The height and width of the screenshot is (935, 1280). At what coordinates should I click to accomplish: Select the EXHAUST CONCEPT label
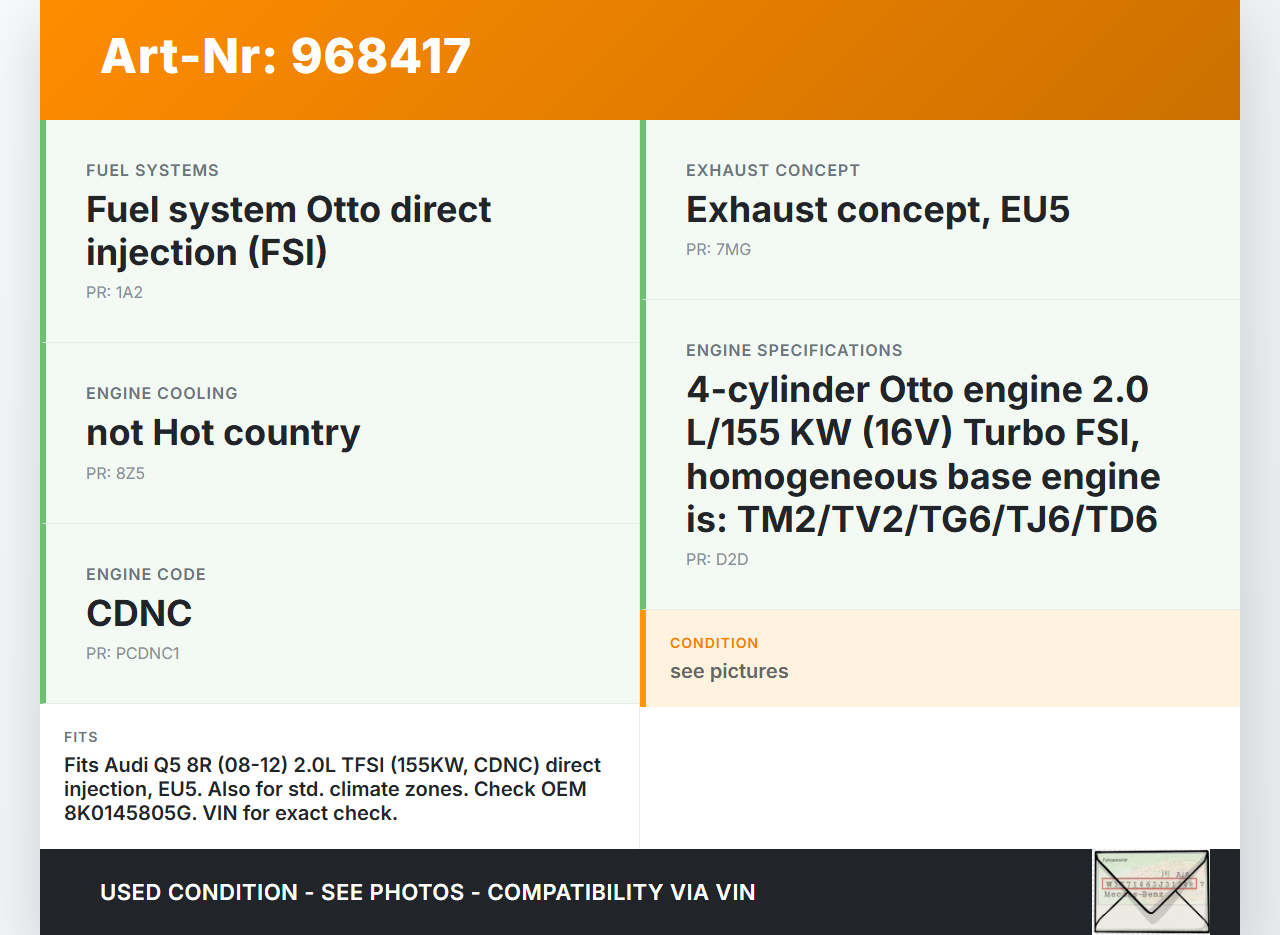772,170
